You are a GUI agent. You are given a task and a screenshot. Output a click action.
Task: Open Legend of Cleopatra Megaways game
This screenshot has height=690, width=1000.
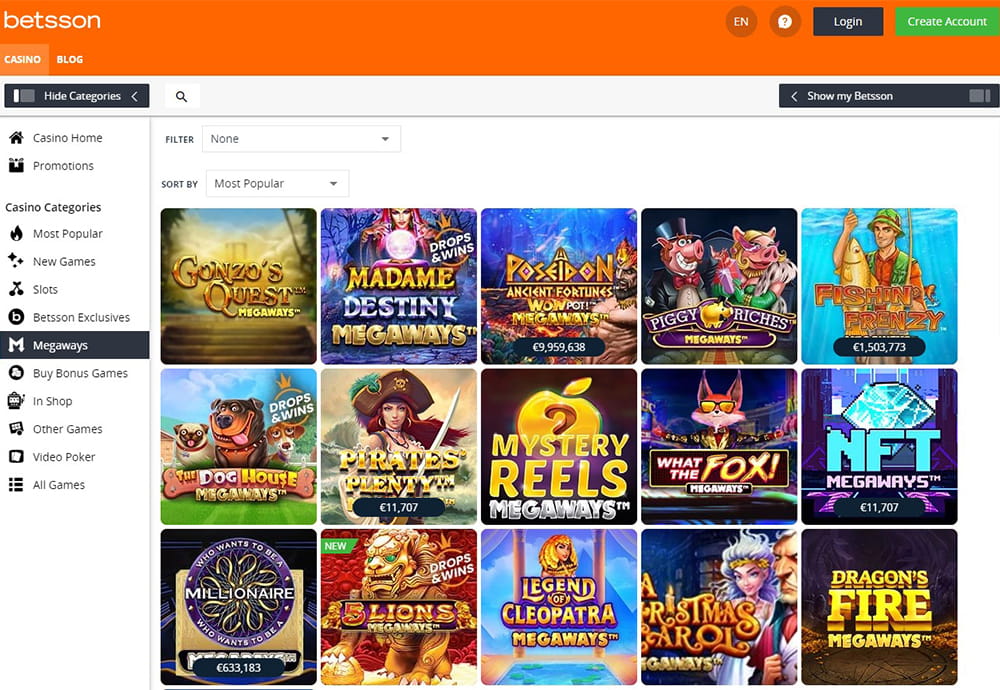559,606
